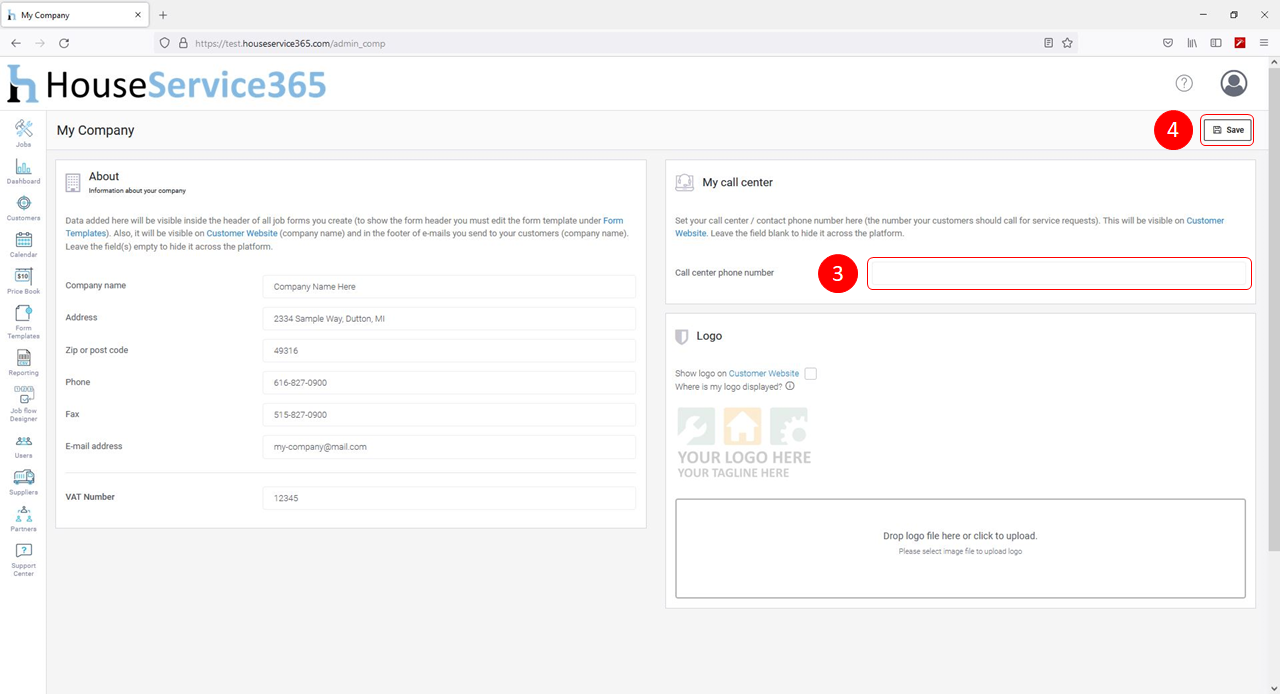Click the help question mark icon
Viewport: 1280px width, 694px height.
coord(1184,83)
